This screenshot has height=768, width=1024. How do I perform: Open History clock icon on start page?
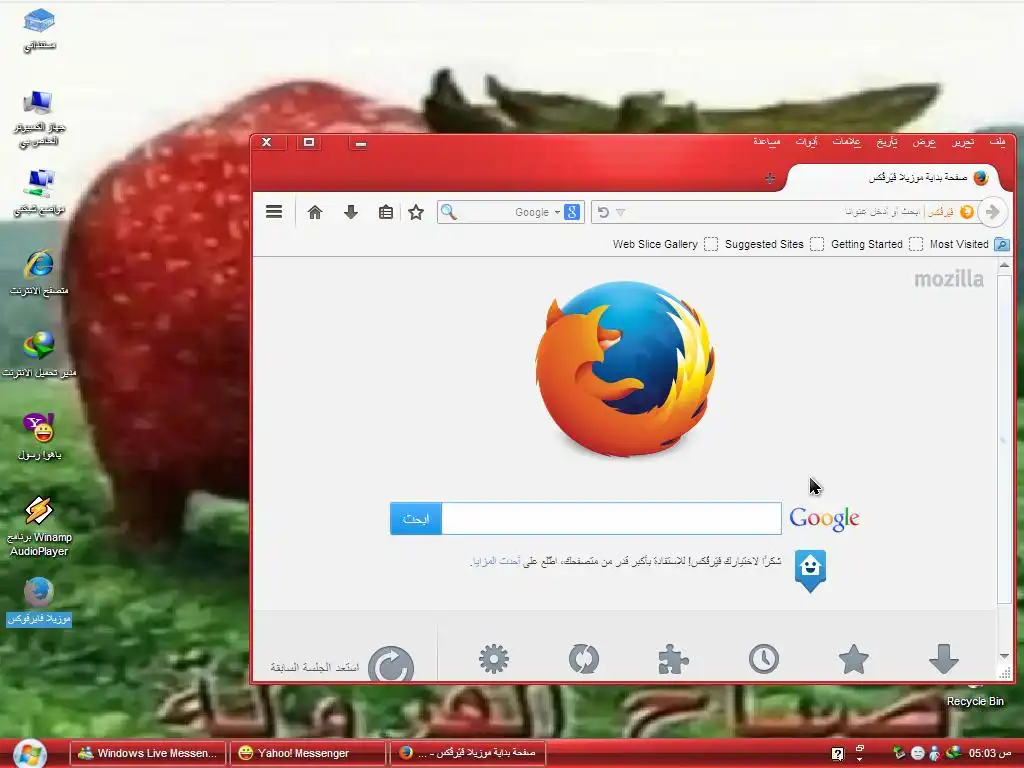(x=763, y=658)
